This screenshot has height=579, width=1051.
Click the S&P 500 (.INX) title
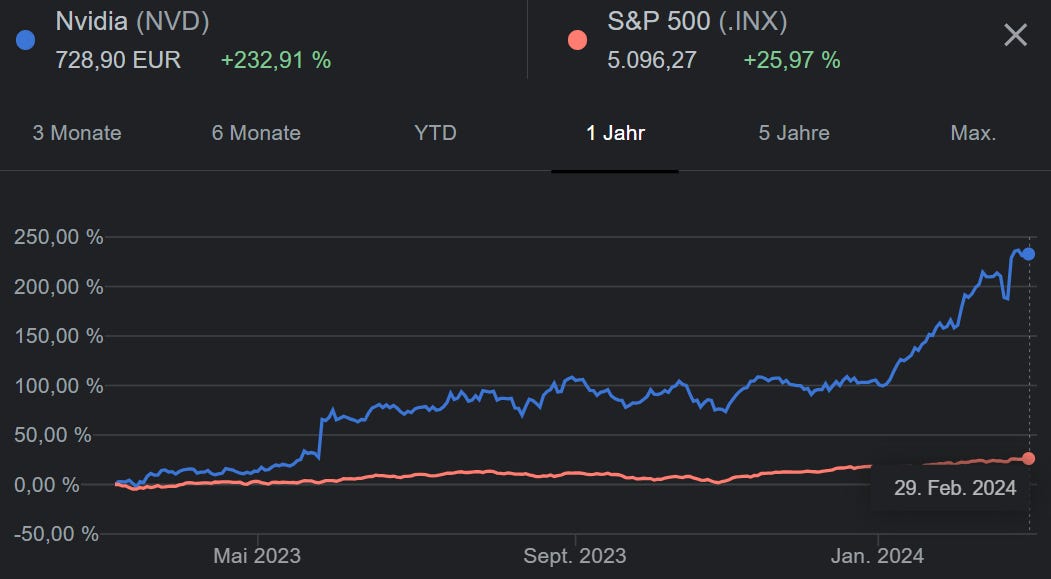click(697, 21)
